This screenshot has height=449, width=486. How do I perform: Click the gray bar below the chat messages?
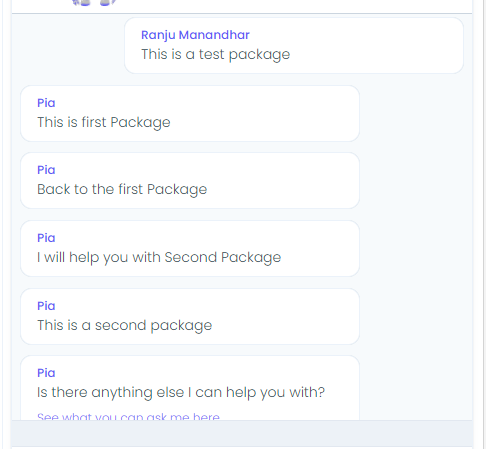(242, 433)
